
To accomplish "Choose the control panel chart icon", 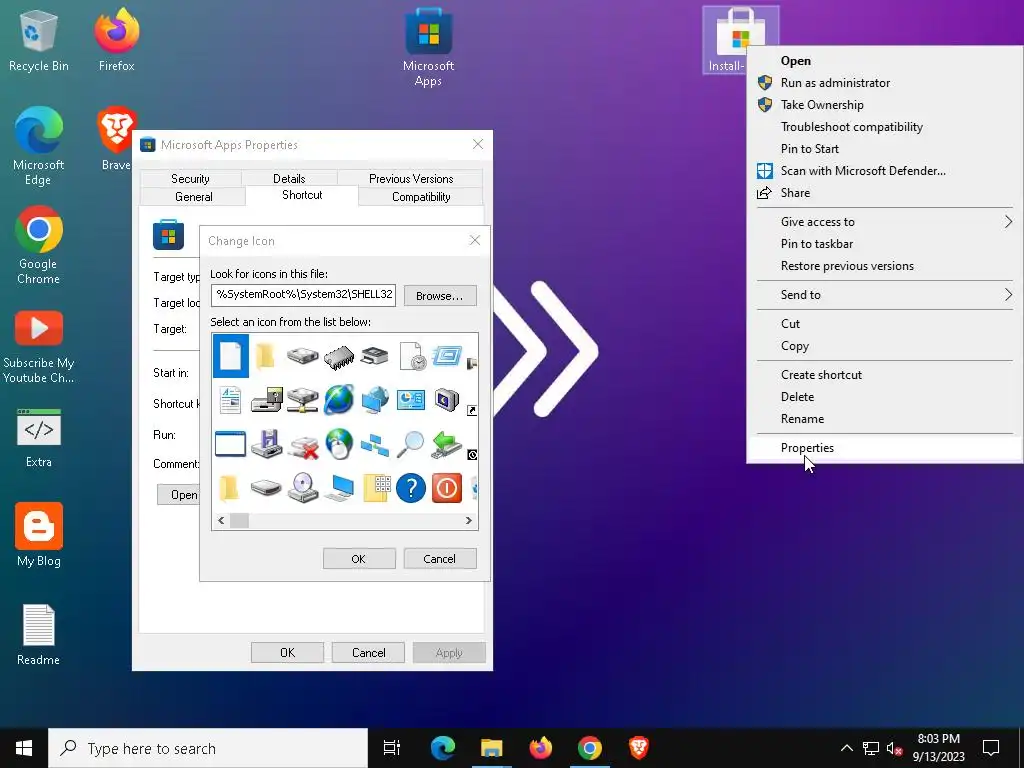I will (411, 400).
